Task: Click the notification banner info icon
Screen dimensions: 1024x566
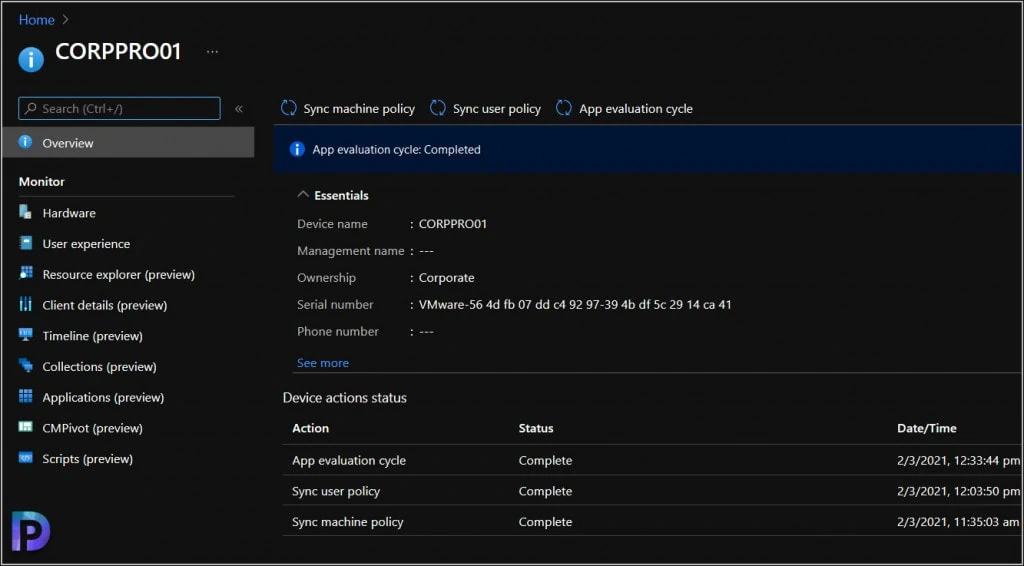Action: (297, 149)
